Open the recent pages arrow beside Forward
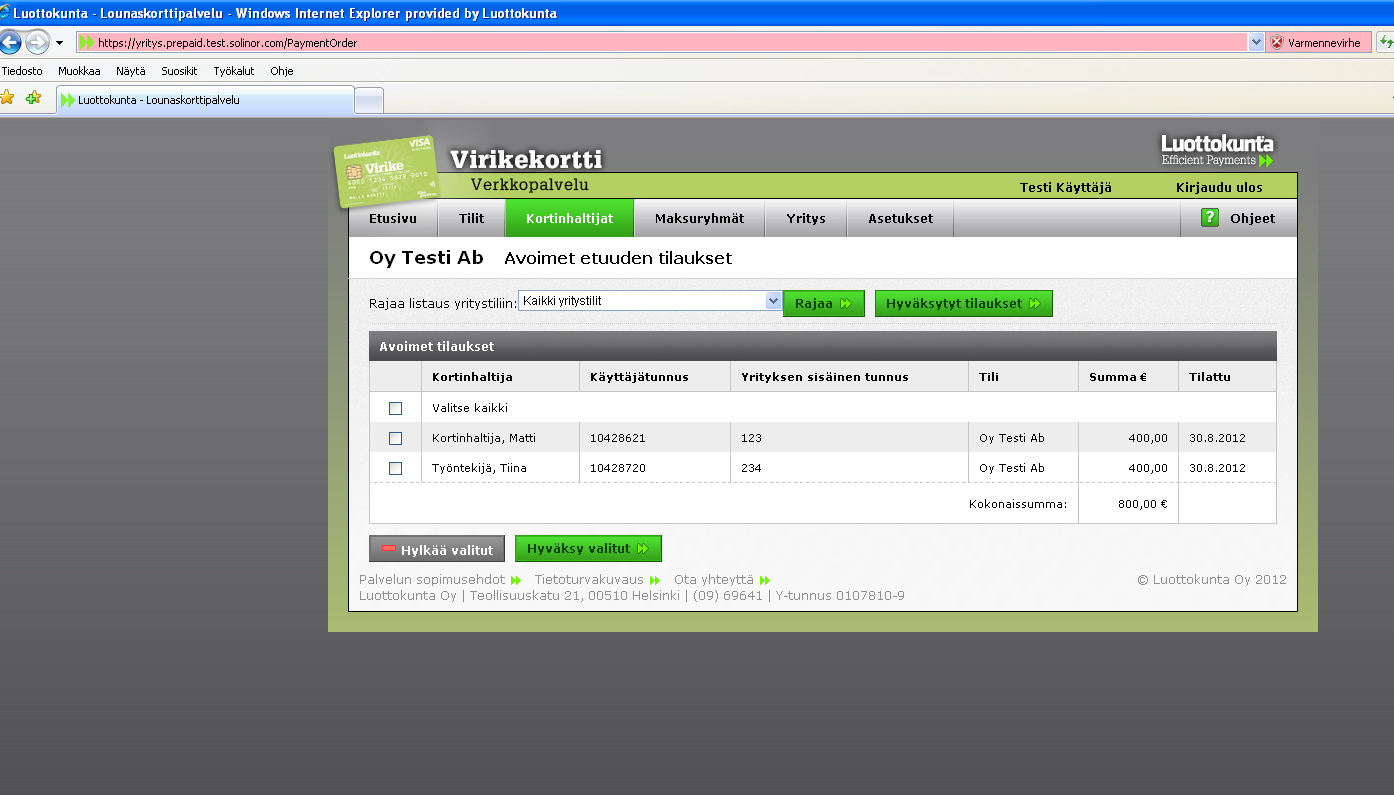The width and height of the screenshot is (1394, 795). coord(59,43)
